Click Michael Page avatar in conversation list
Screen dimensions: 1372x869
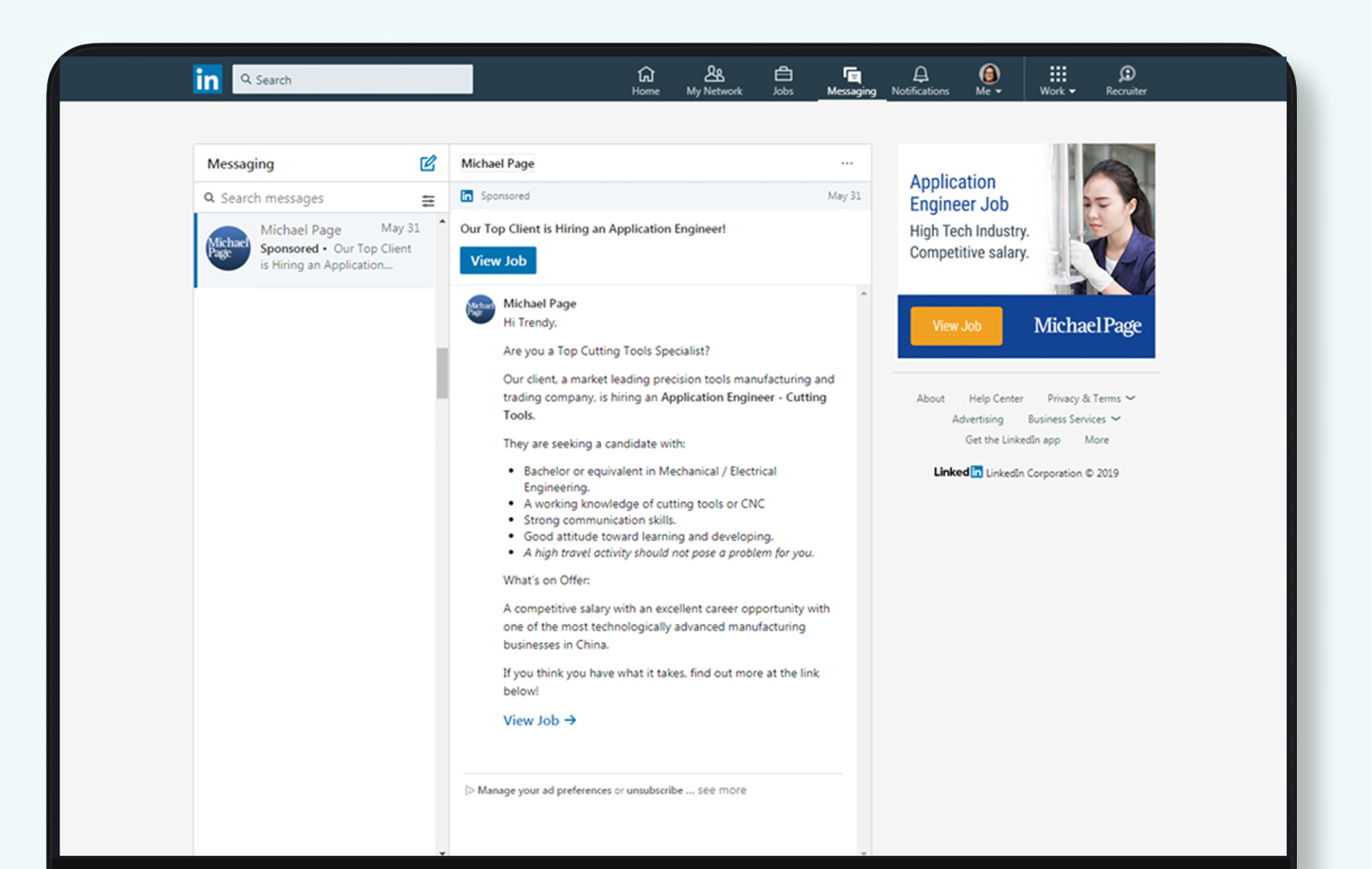tap(228, 248)
